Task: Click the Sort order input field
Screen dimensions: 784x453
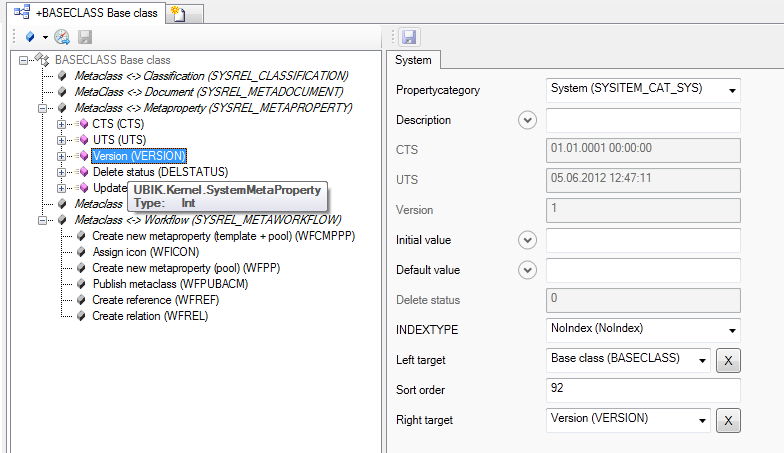Action: [642, 389]
